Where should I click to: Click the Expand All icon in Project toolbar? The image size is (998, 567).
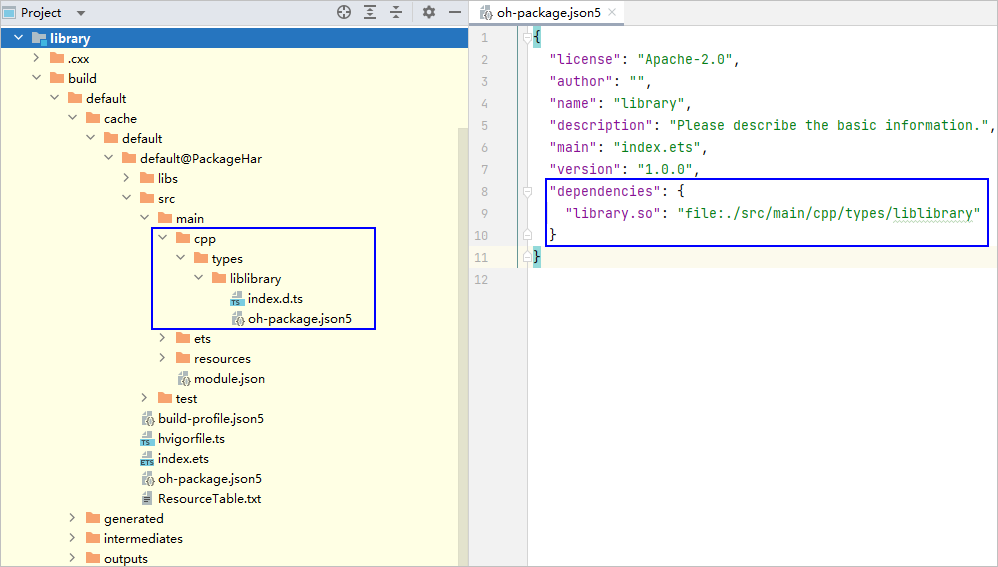[x=370, y=12]
